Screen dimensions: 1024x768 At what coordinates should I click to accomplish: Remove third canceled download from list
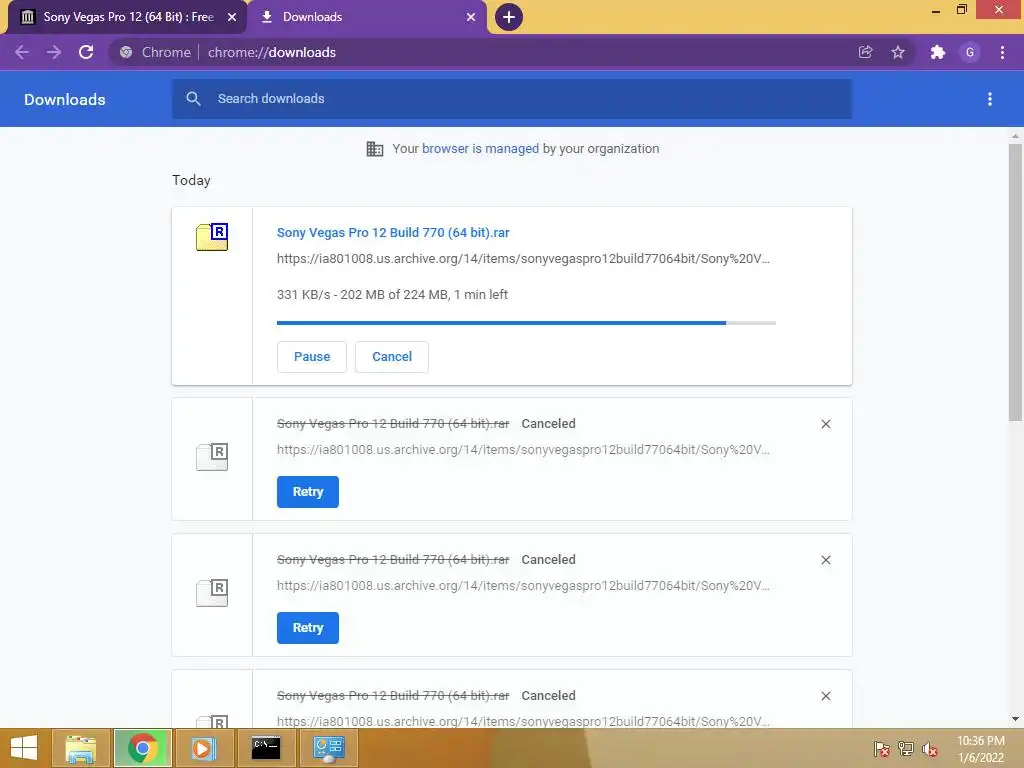tap(826, 696)
